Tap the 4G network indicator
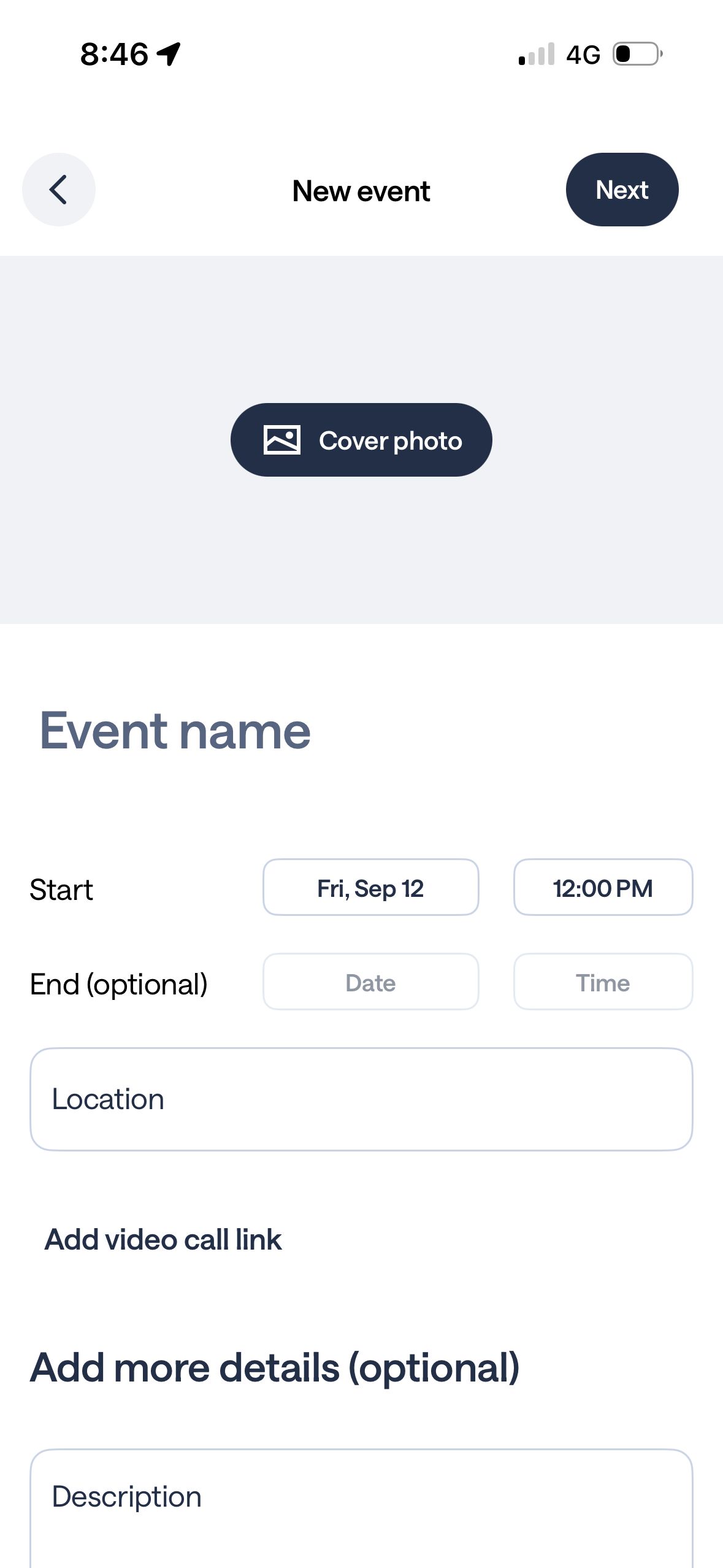This screenshot has width=723, height=1568. pyautogui.click(x=583, y=55)
